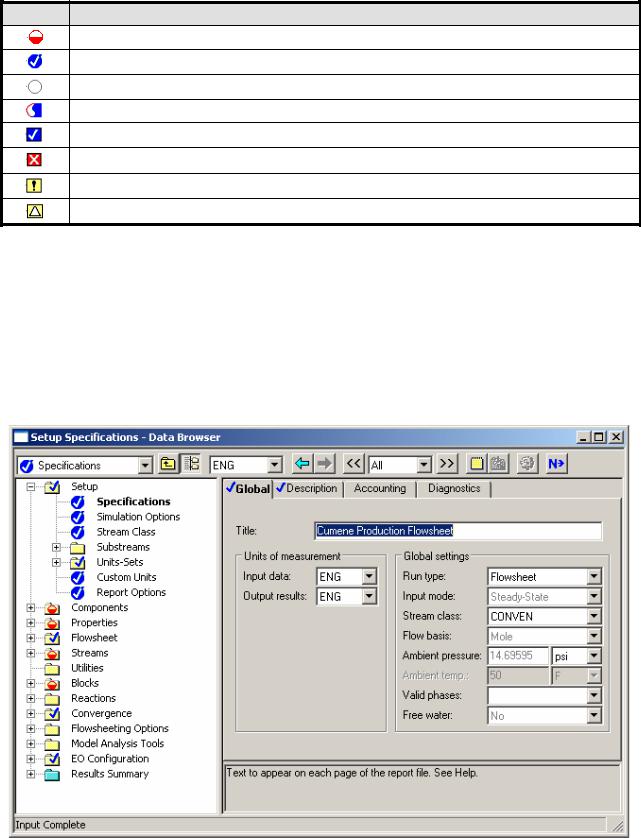
Task: Open the Input mode Steady-State dropdown
Action: (594, 596)
